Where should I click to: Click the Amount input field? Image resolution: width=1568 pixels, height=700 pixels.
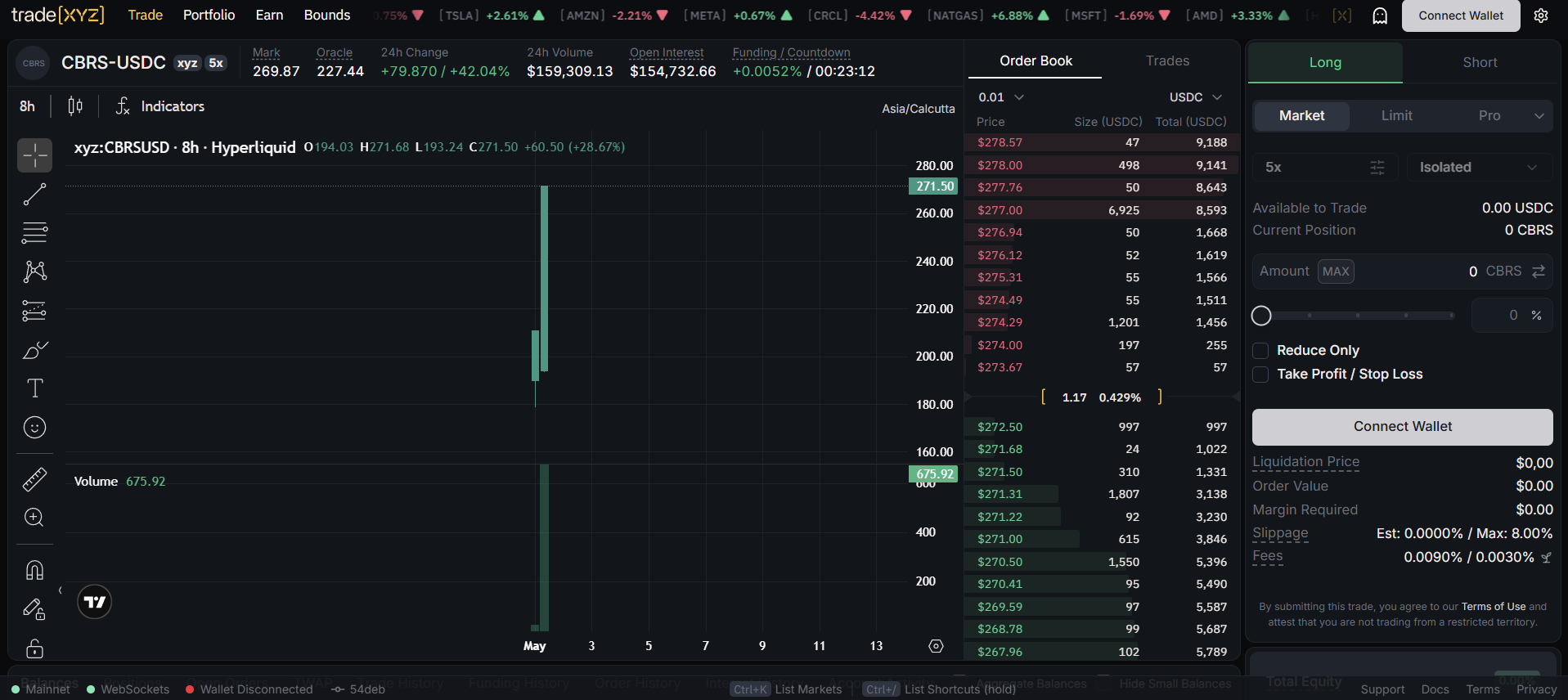click(x=1403, y=271)
